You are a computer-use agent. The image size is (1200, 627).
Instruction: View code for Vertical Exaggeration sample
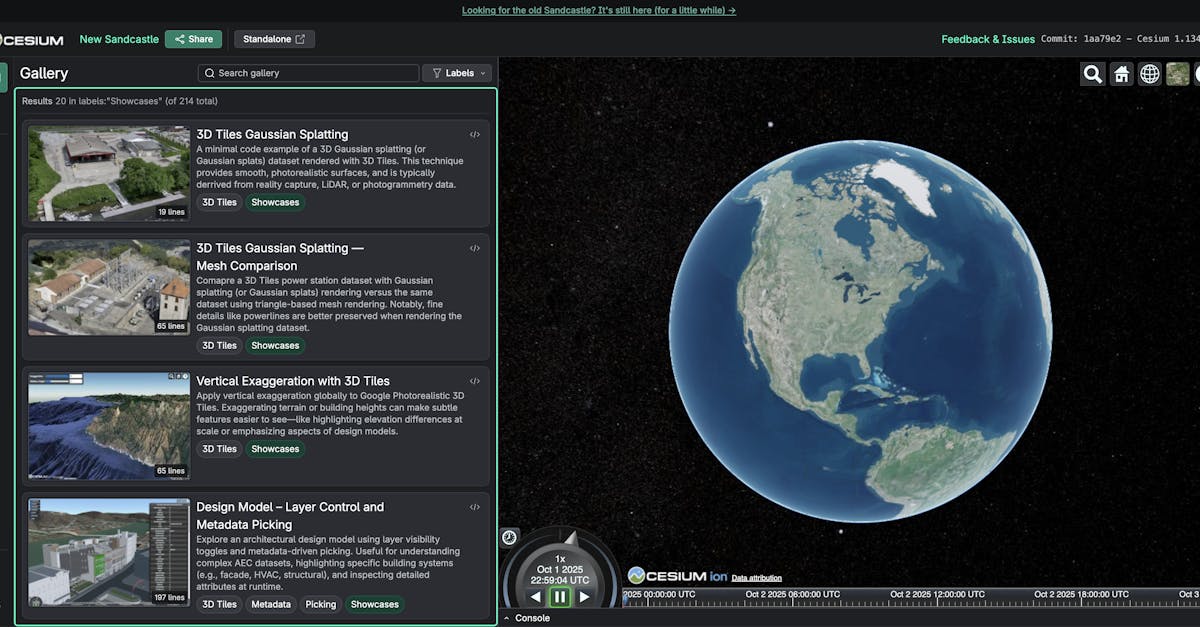coord(475,381)
